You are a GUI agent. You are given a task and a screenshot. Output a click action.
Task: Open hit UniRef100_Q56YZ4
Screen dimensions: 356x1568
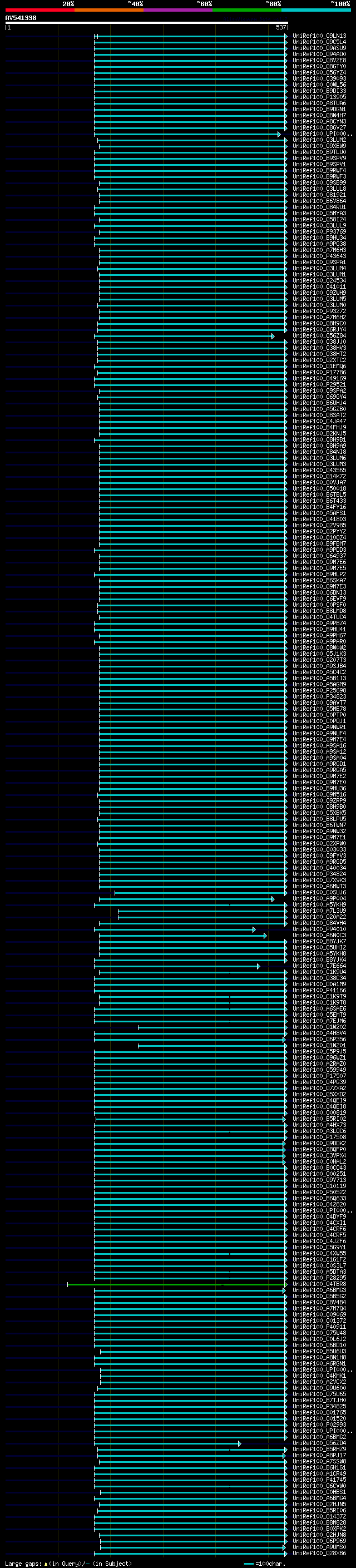tap(319, 72)
